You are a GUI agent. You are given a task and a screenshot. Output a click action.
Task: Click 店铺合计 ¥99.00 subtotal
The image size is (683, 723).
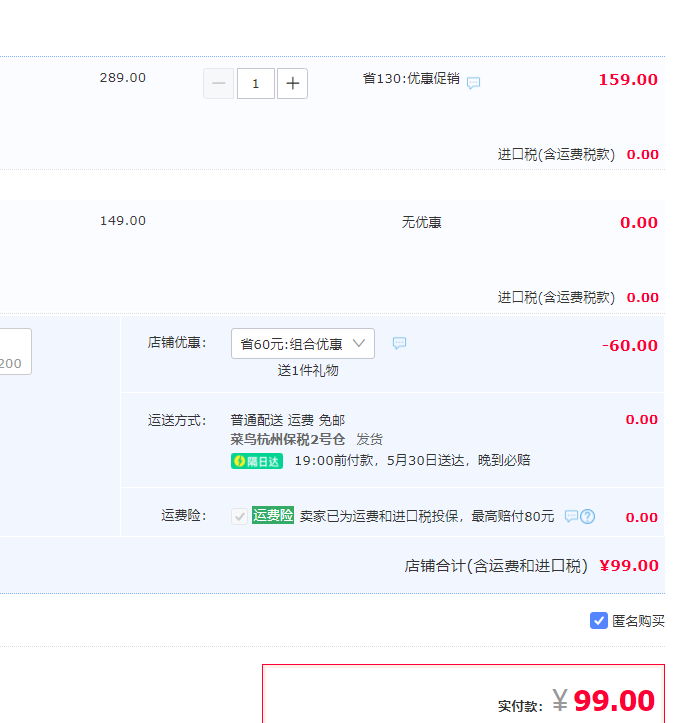point(628,566)
